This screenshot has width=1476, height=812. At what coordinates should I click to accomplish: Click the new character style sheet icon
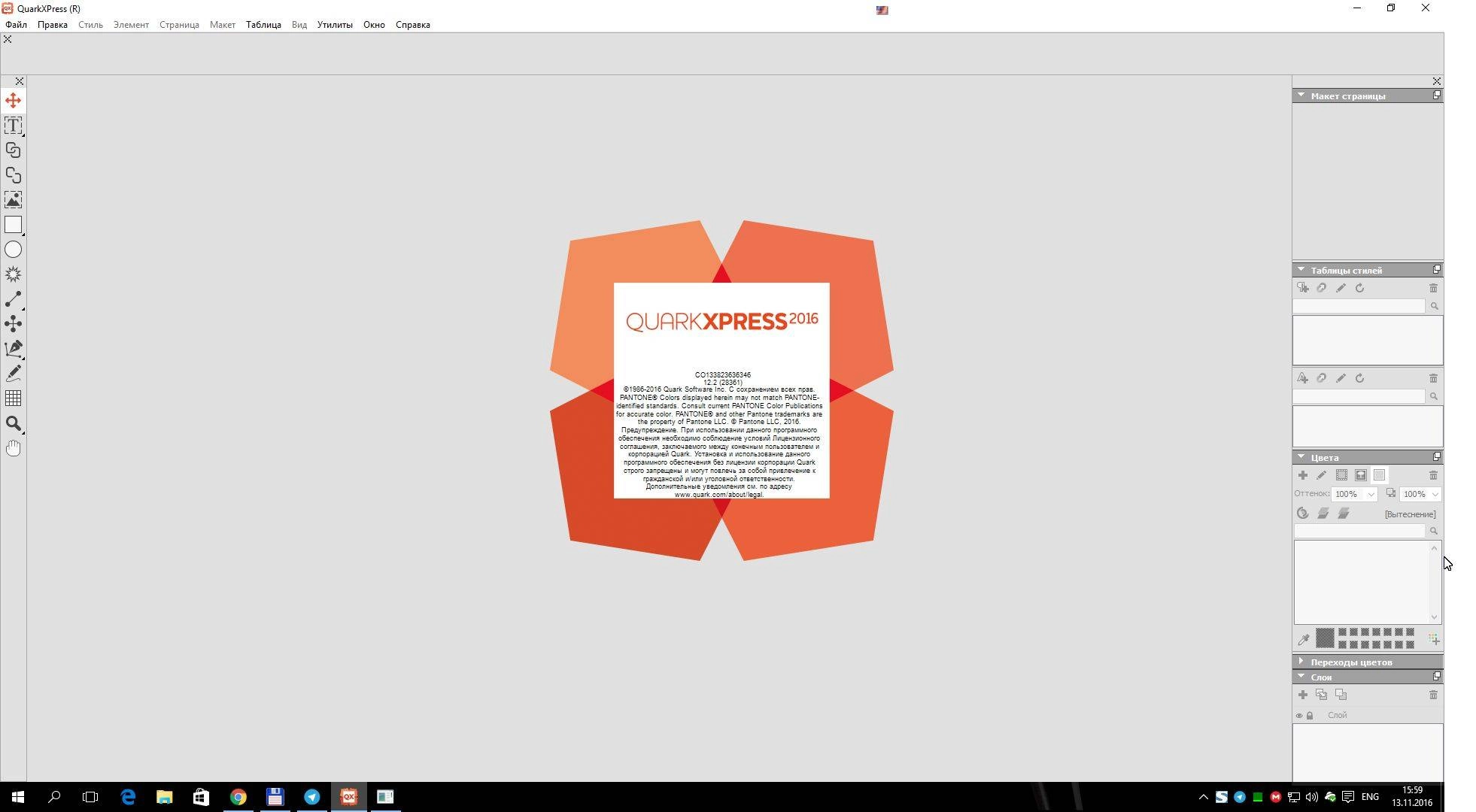(1303, 378)
